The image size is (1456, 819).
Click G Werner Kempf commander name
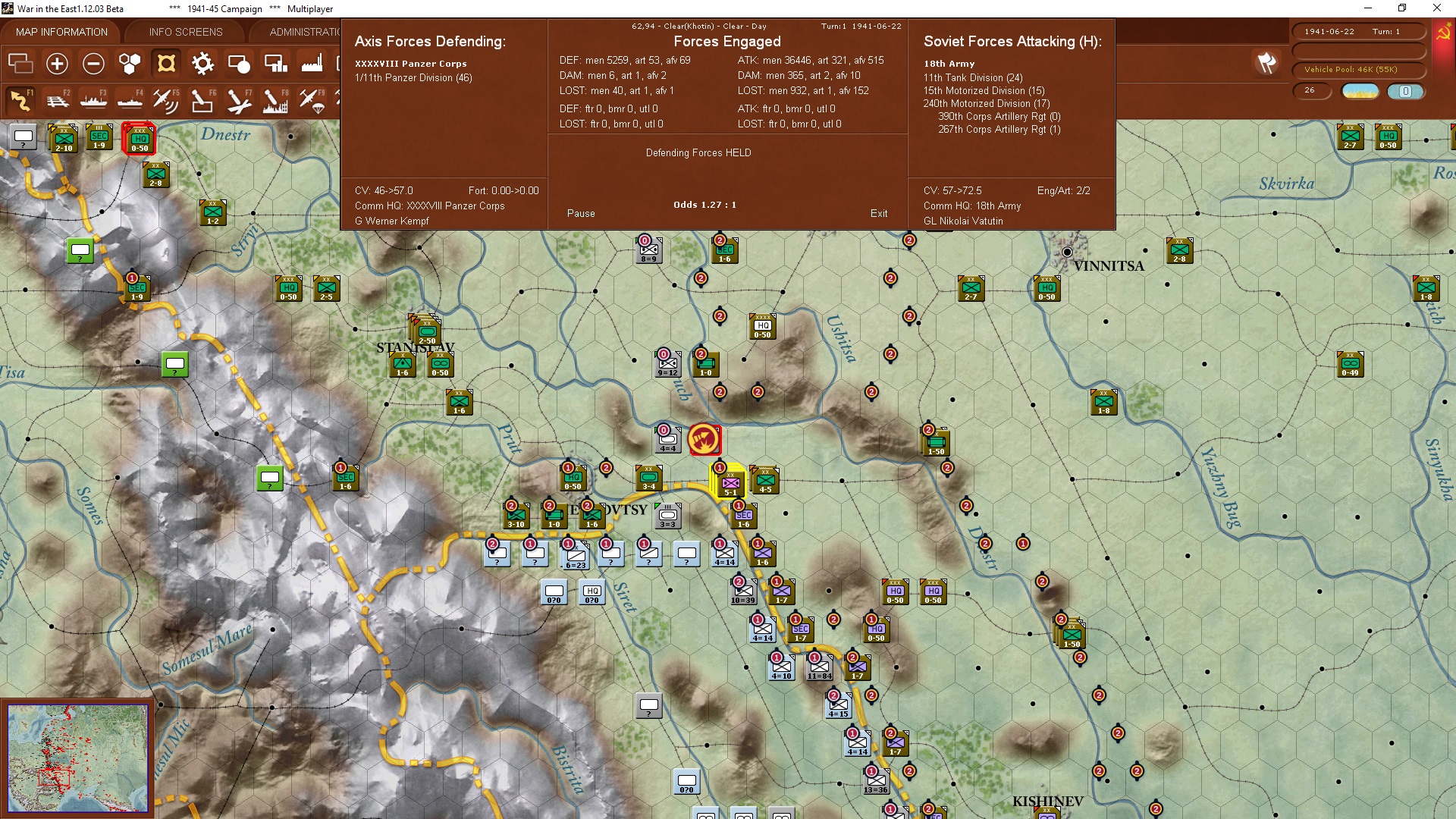[391, 221]
